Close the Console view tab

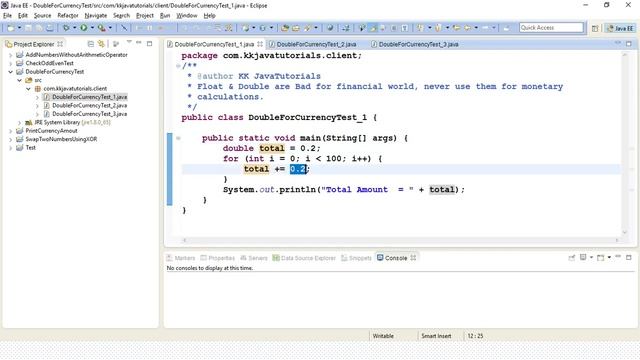413,258
